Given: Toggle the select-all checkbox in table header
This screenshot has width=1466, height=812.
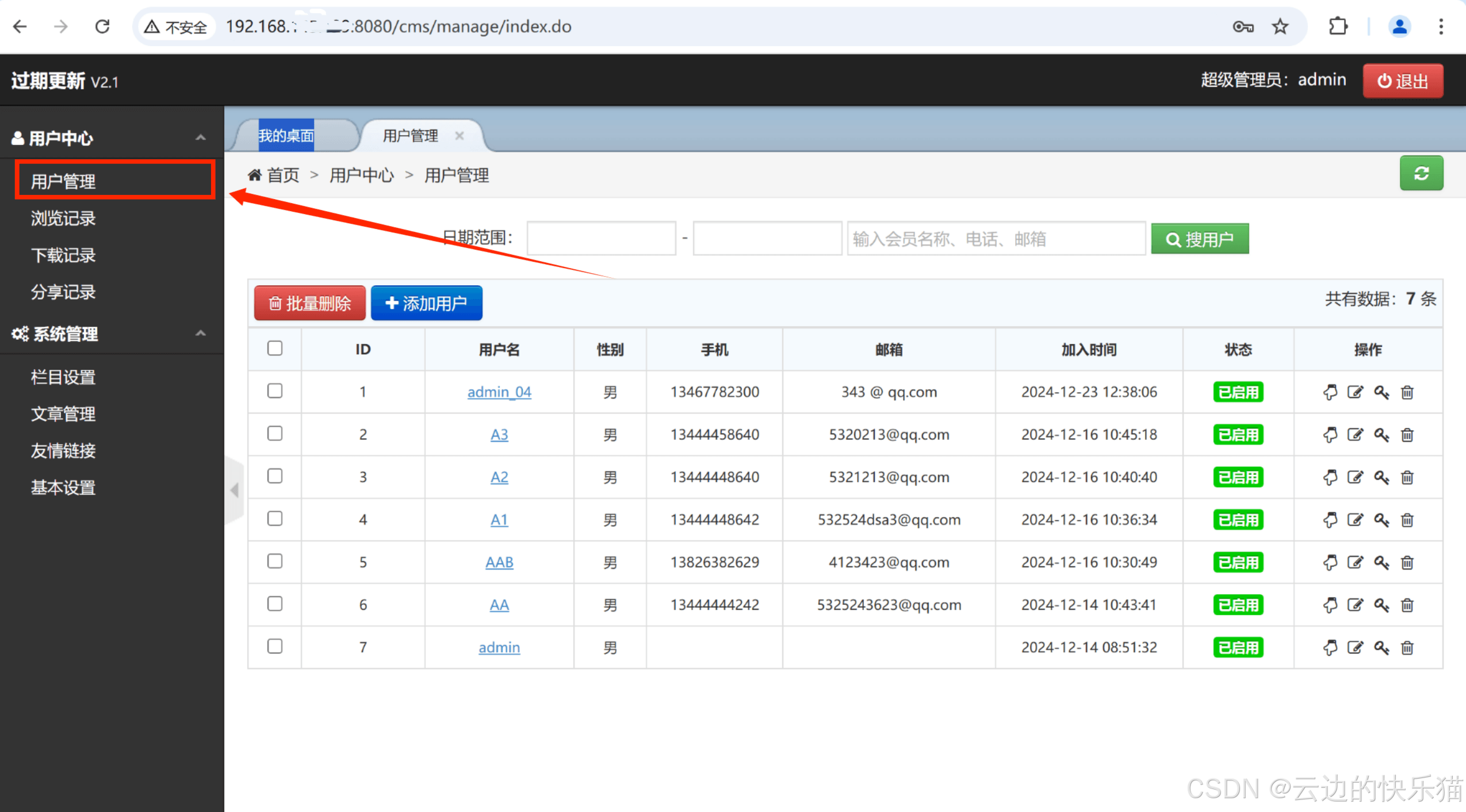Looking at the screenshot, I should pyautogui.click(x=275, y=348).
